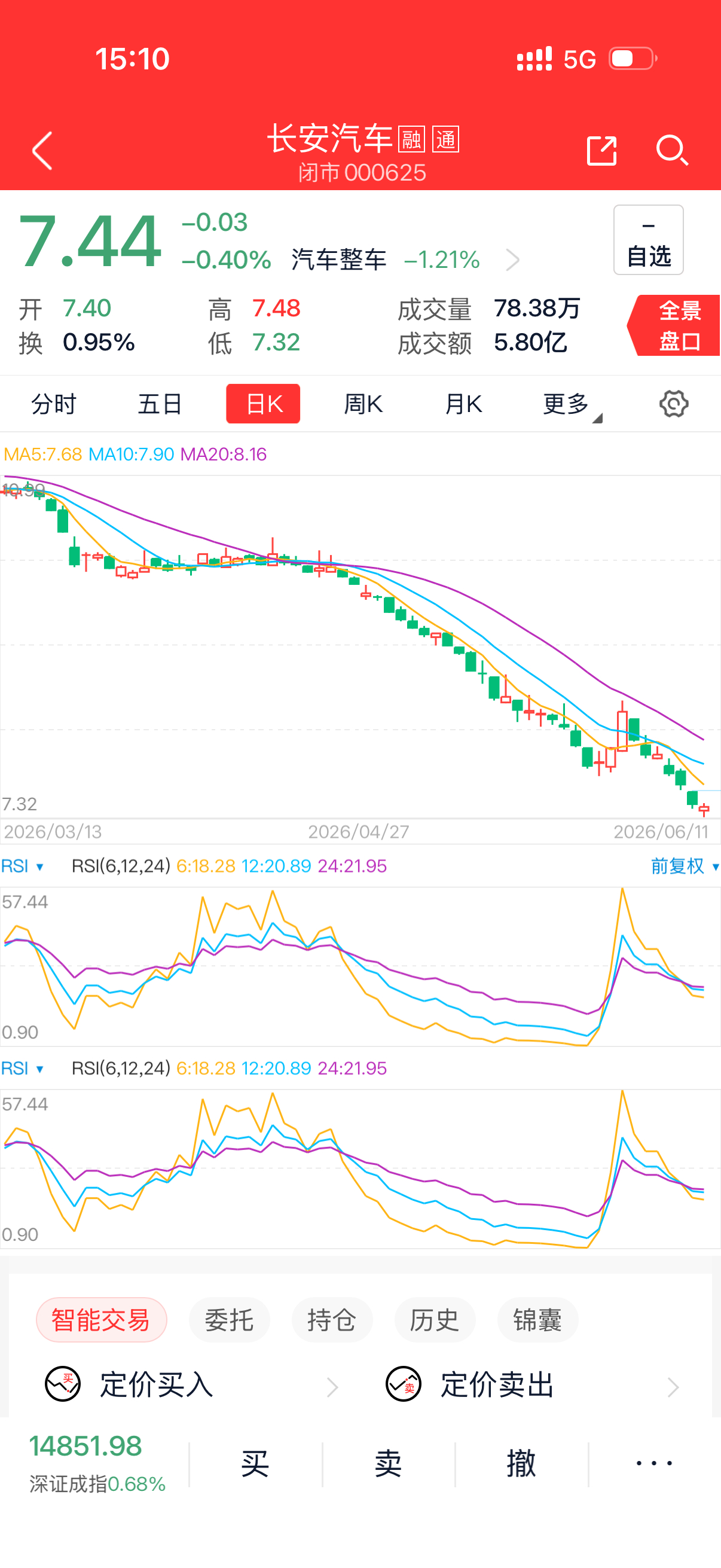Tap the 2026/06/11 date label
This screenshot has width=721, height=1568.
pyautogui.click(x=661, y=831)
